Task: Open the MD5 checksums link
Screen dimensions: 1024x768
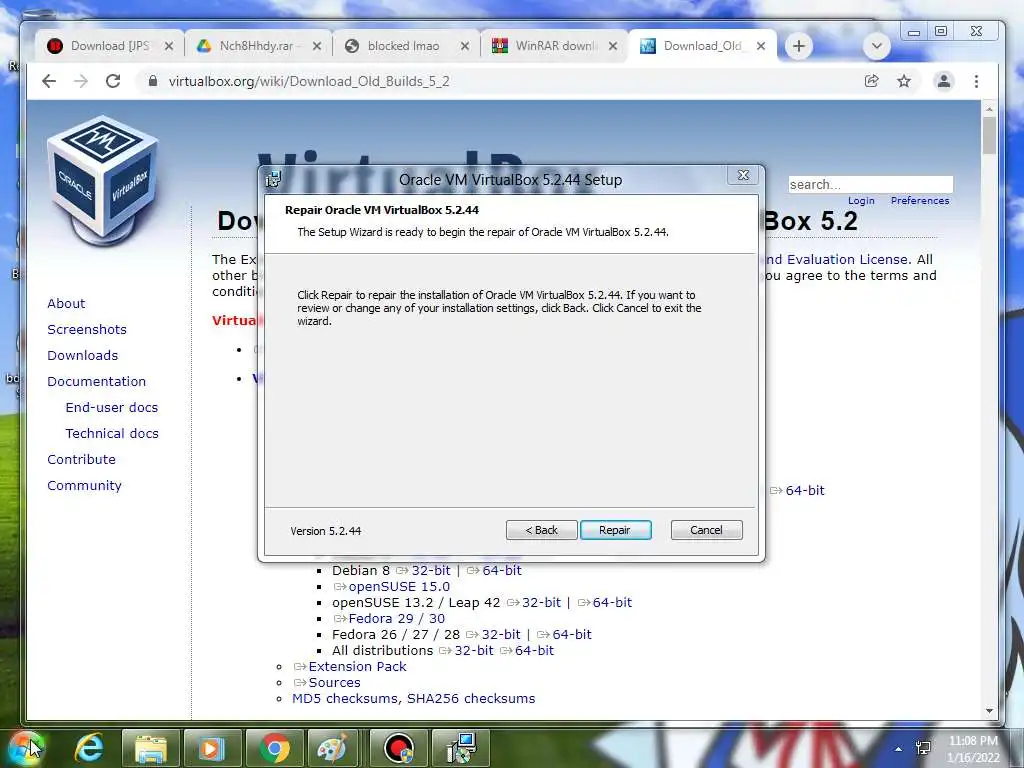Action: (x=346, y=699)
